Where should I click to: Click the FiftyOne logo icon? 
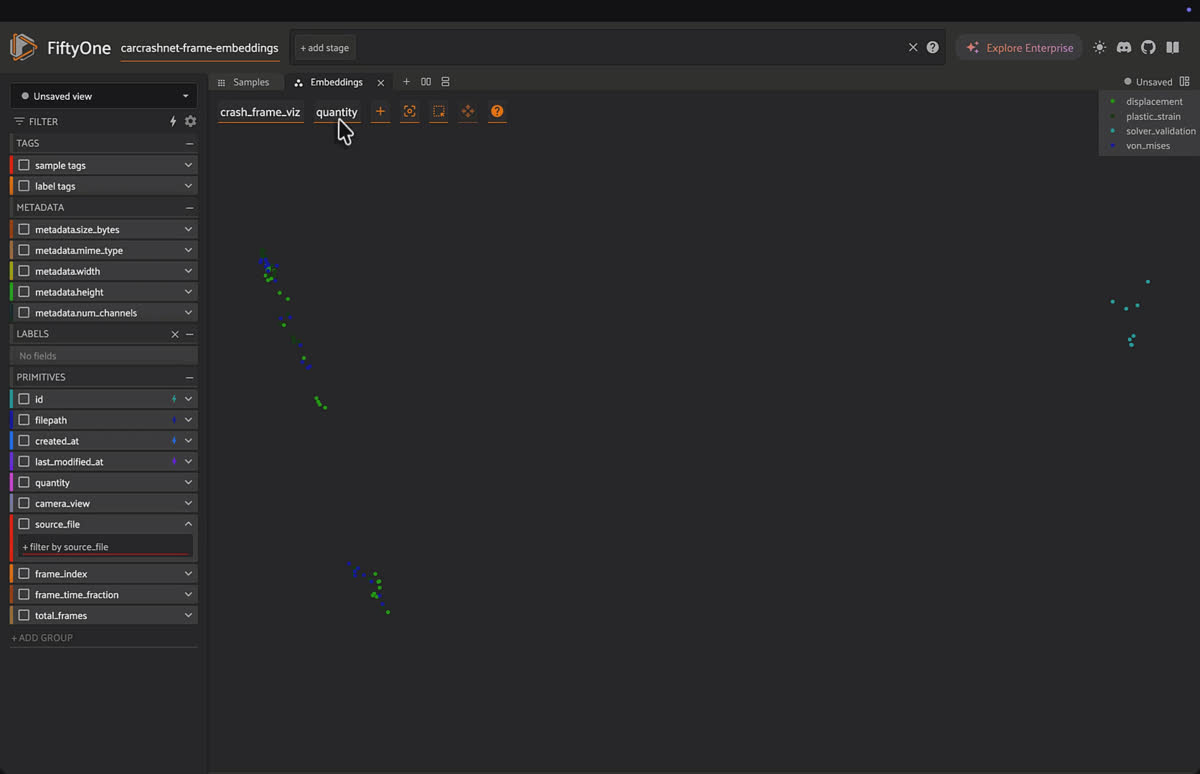pyautogui.click(x=23, y=47)
